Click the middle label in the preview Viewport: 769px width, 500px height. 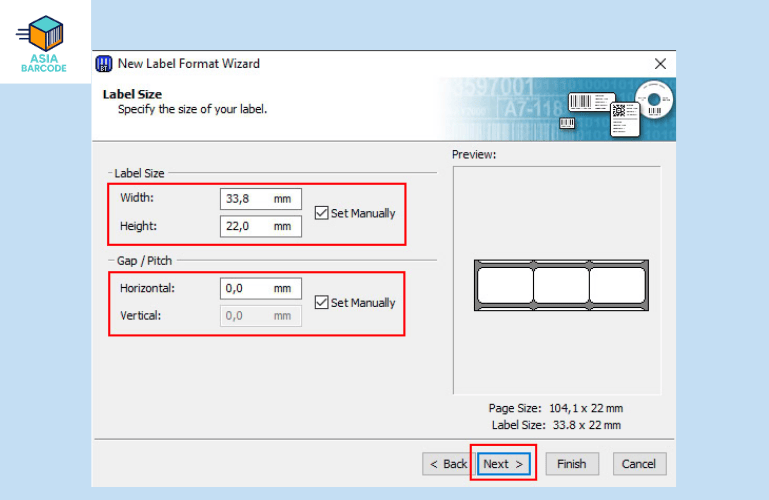pyautogui.click(x=561, y=285)
